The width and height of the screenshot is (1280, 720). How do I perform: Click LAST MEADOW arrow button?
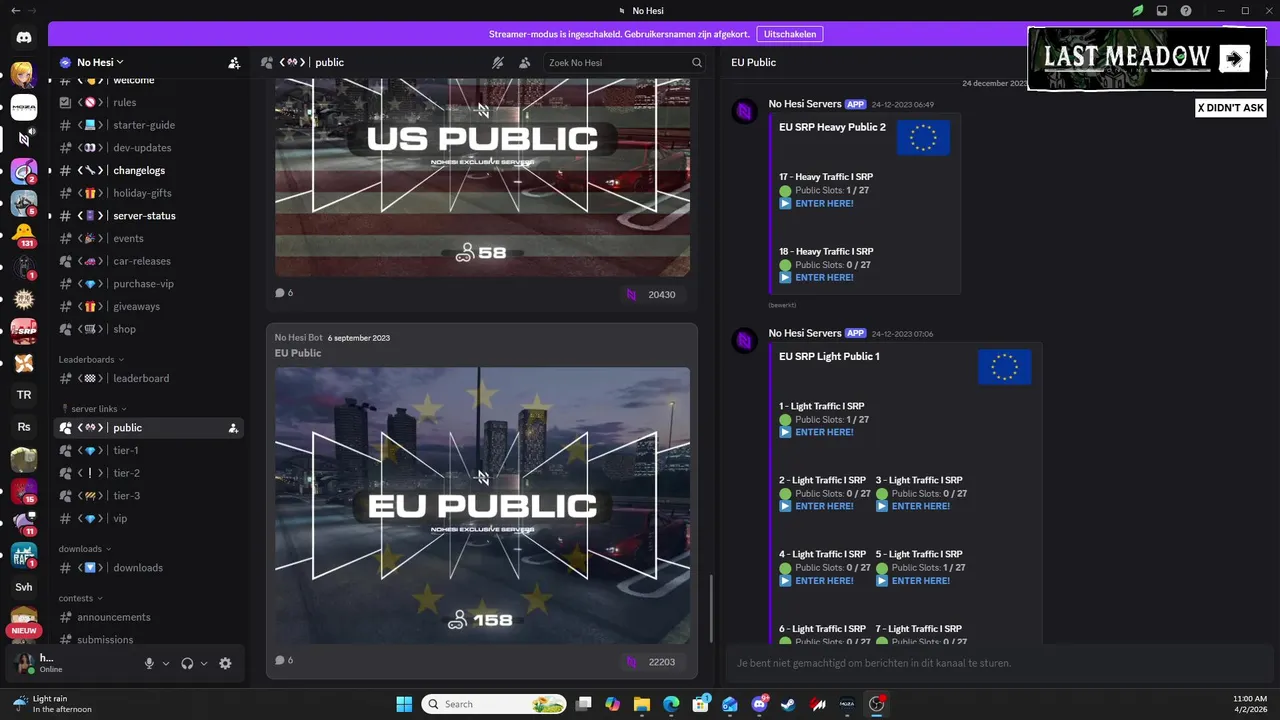coord(1234,59)
